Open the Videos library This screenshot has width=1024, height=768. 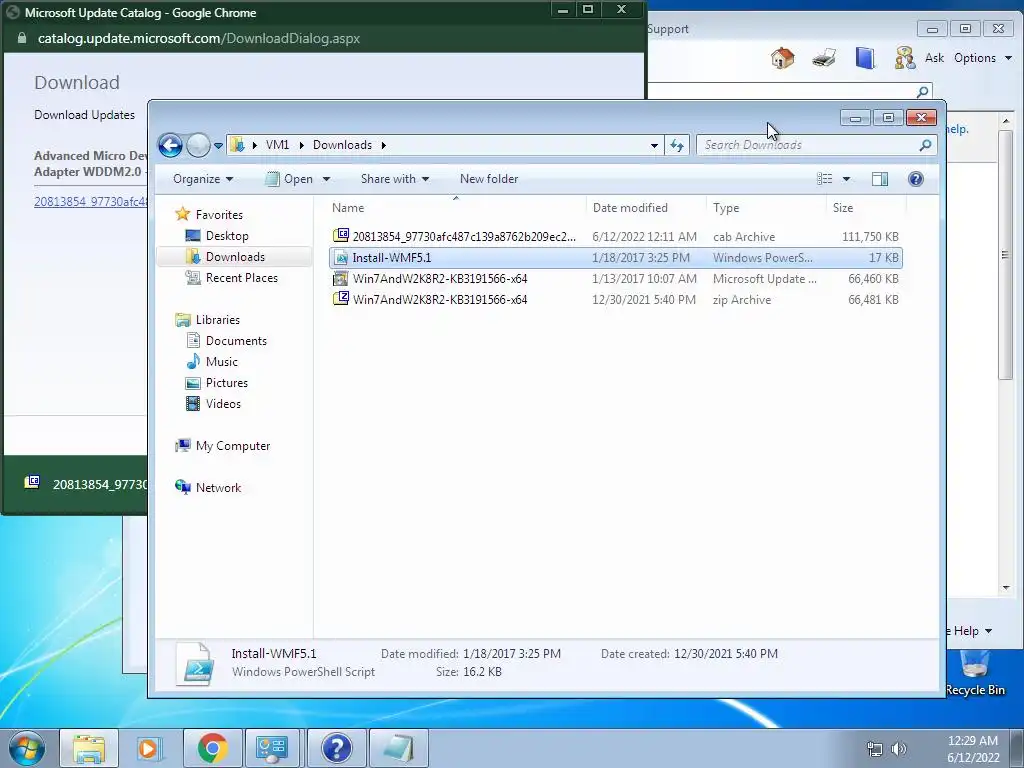[223, 404]
